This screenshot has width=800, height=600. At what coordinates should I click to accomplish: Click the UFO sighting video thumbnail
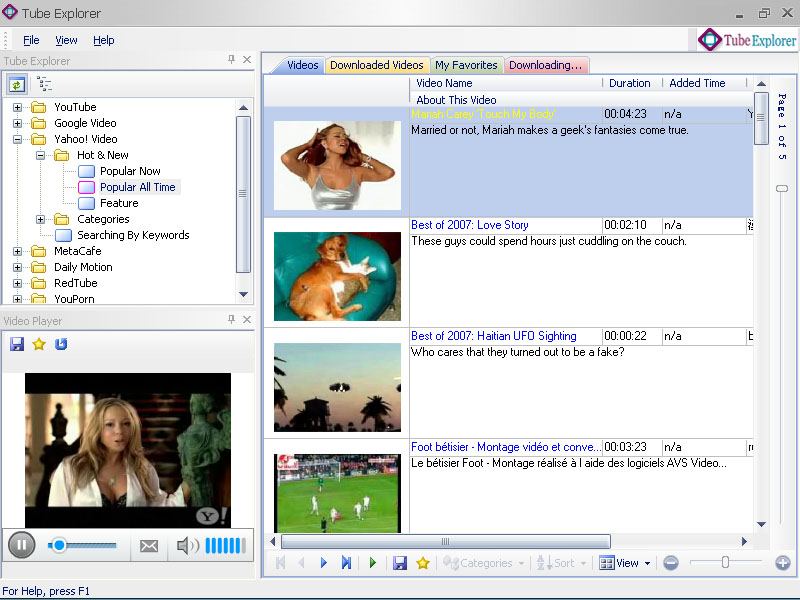pos(337,387)
